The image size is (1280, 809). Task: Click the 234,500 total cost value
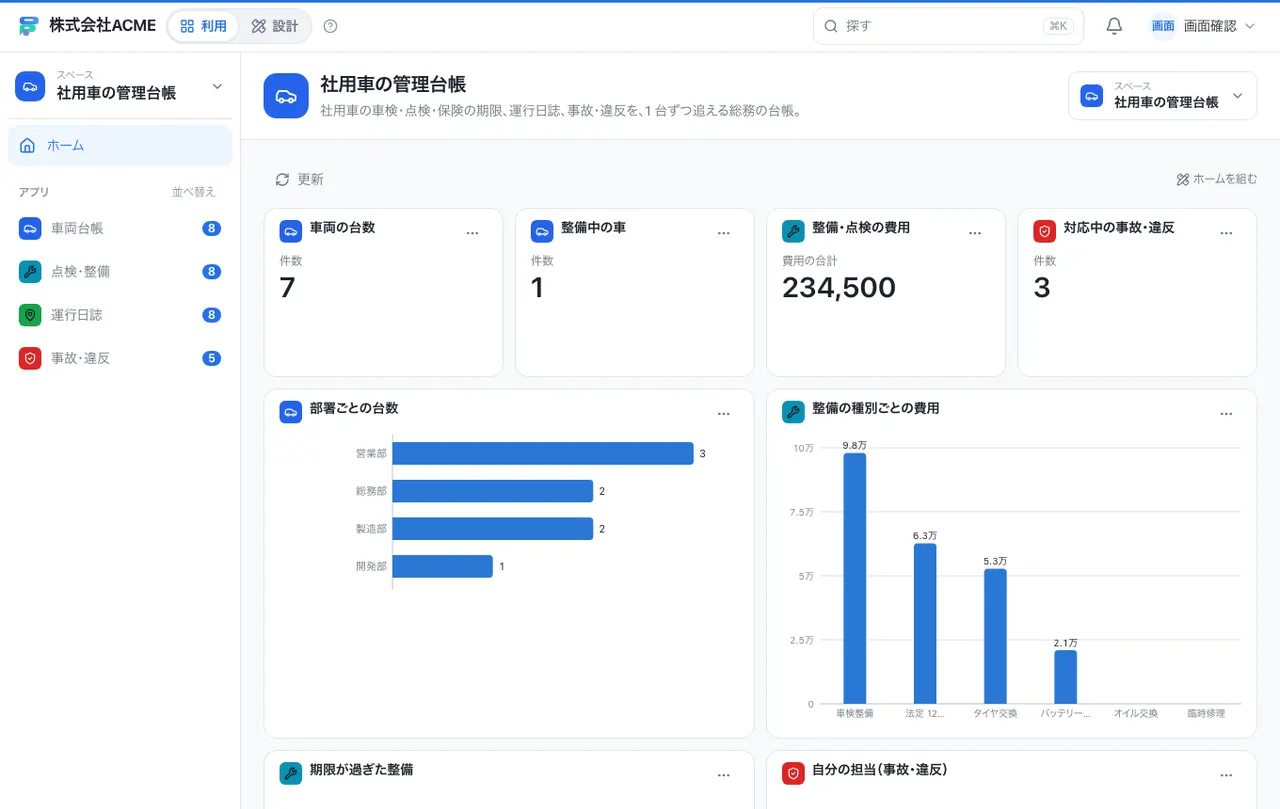839,288
